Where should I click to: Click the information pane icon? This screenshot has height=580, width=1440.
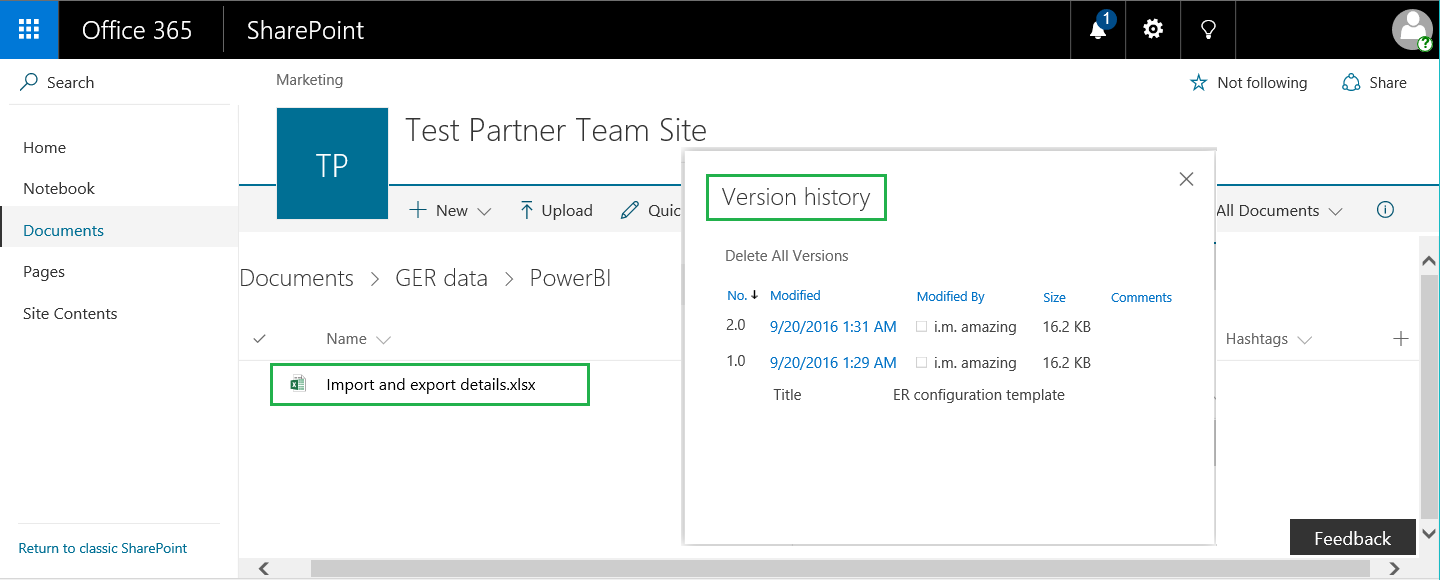click(x=1385, y=210)
